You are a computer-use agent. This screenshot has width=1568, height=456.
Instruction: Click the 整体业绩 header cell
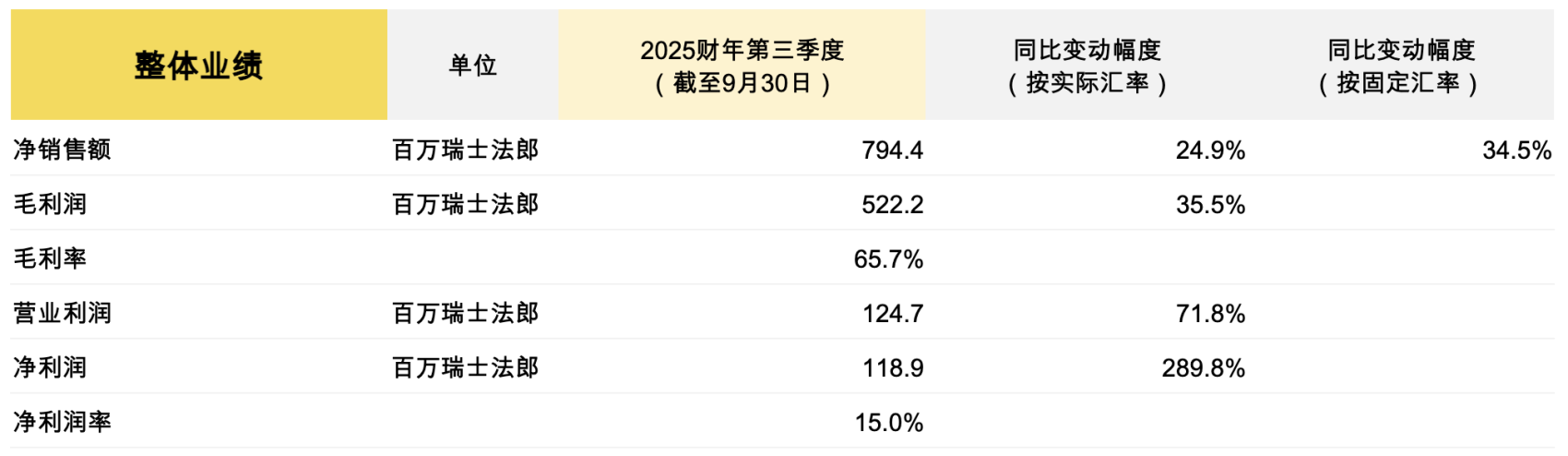(198, 66)
